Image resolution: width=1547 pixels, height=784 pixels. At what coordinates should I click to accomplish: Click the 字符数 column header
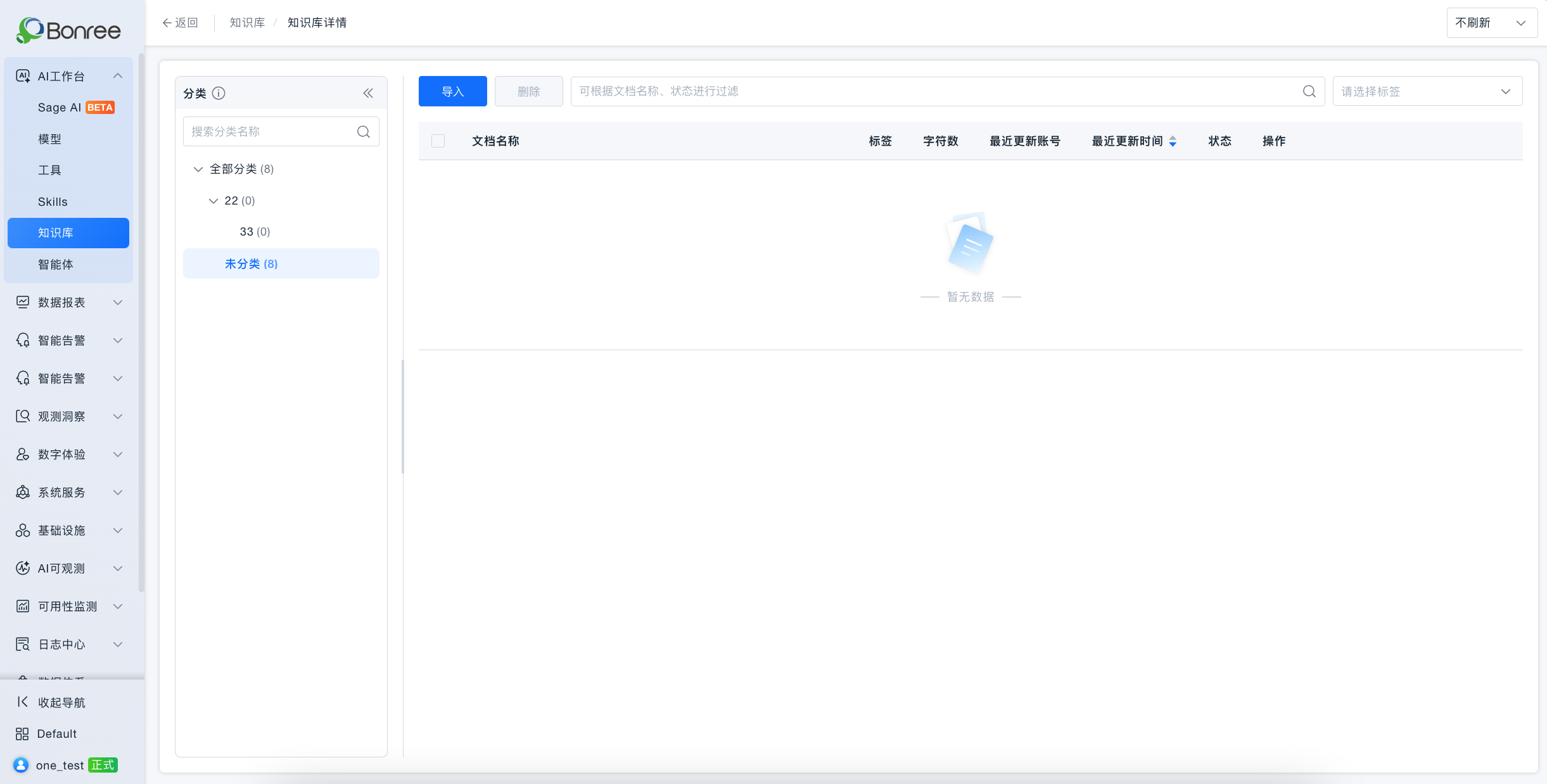(941, 141)
